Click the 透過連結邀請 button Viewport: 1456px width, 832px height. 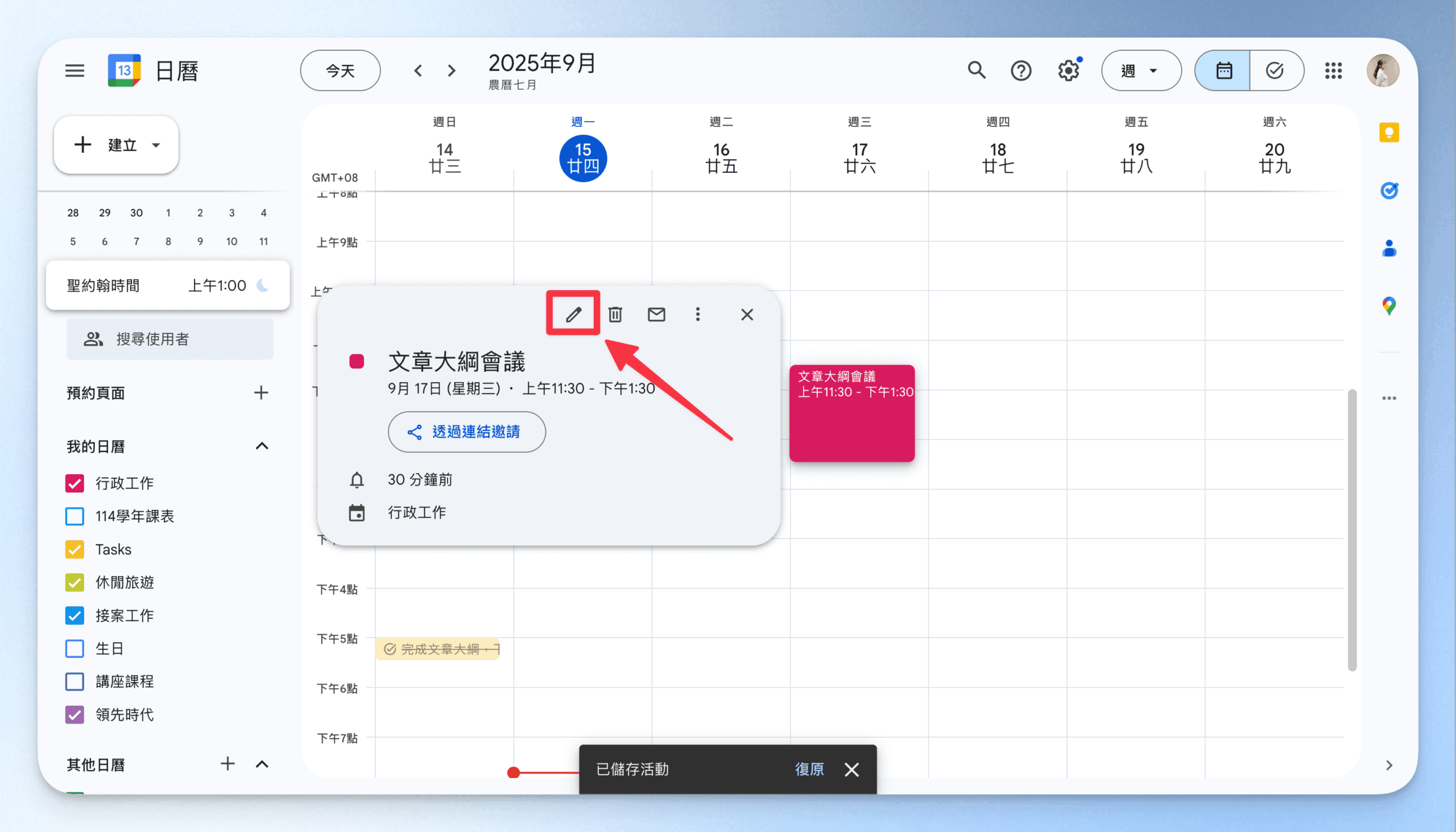[x=466, y=432]
